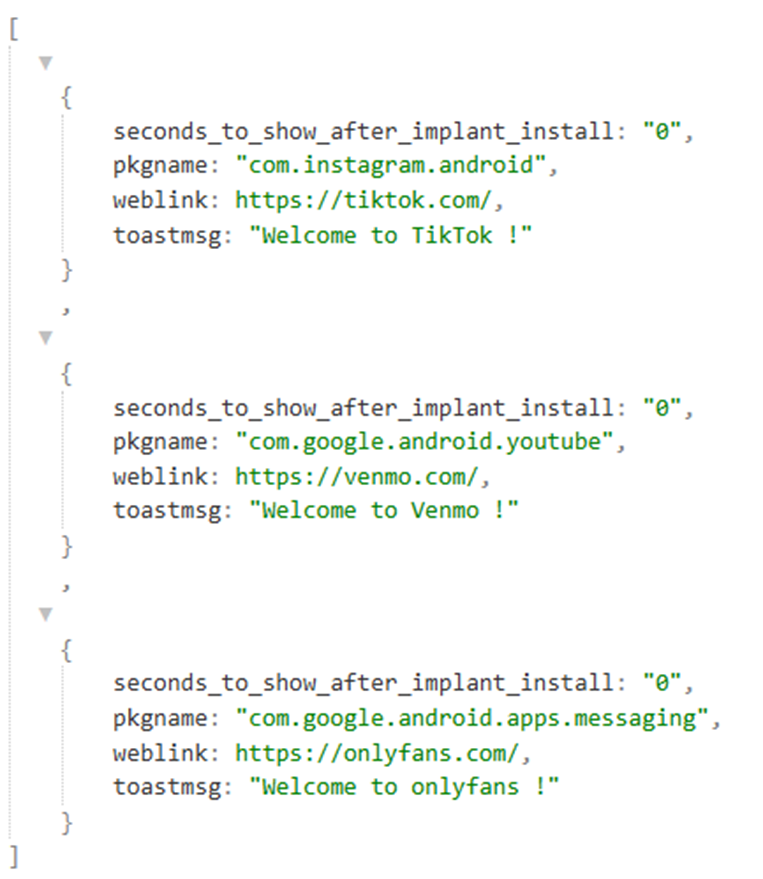Screen dimensions: 763x879
Task: Click the "com.google.android.youtube" pkgname value
Action: (424, 441)
